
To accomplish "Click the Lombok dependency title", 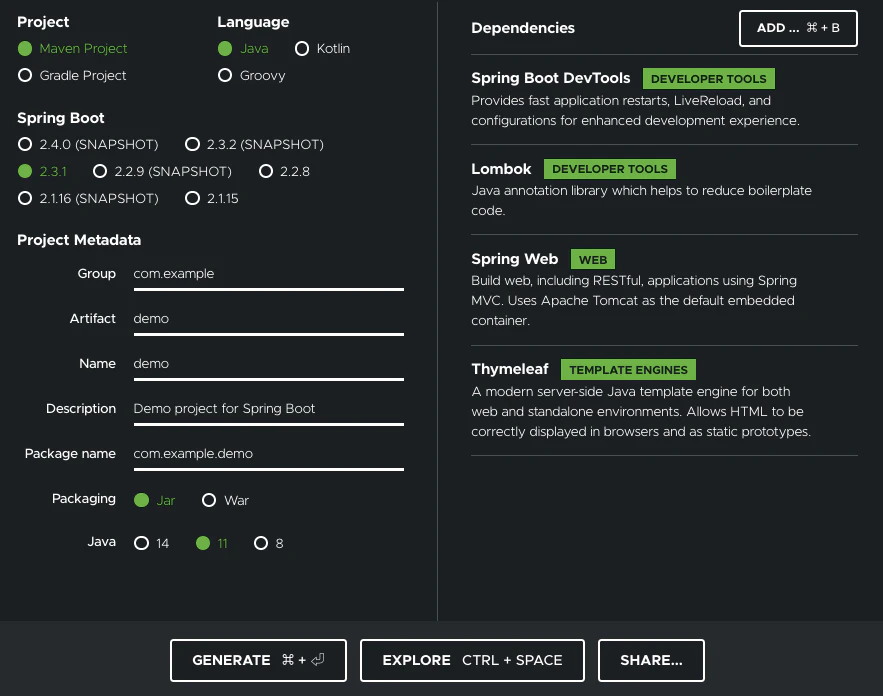I will (501, 169).
